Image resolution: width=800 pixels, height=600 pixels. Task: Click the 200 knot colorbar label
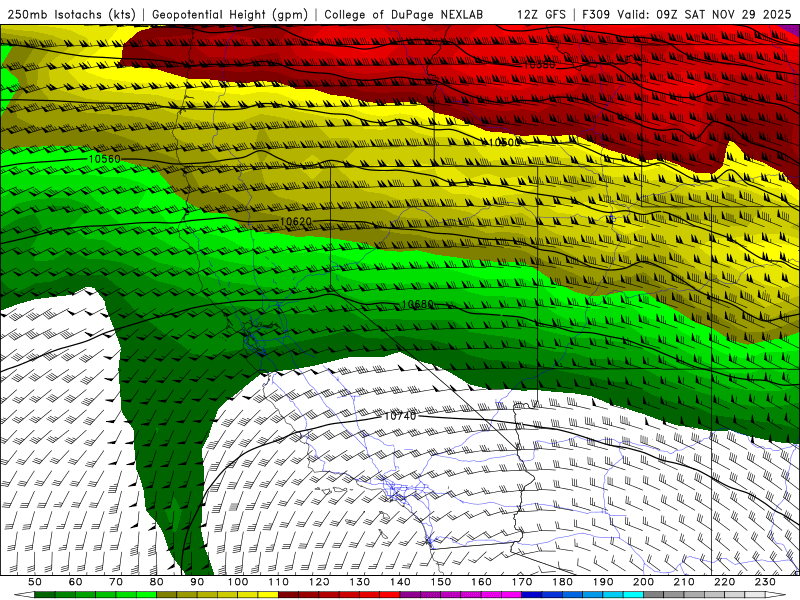coord(643,582)
